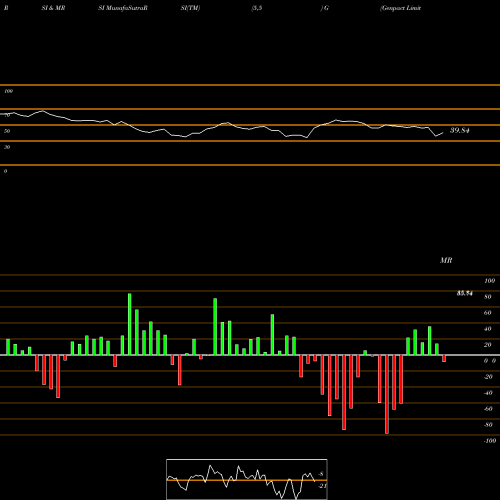Click the '60' label on the MR axis

487,313
